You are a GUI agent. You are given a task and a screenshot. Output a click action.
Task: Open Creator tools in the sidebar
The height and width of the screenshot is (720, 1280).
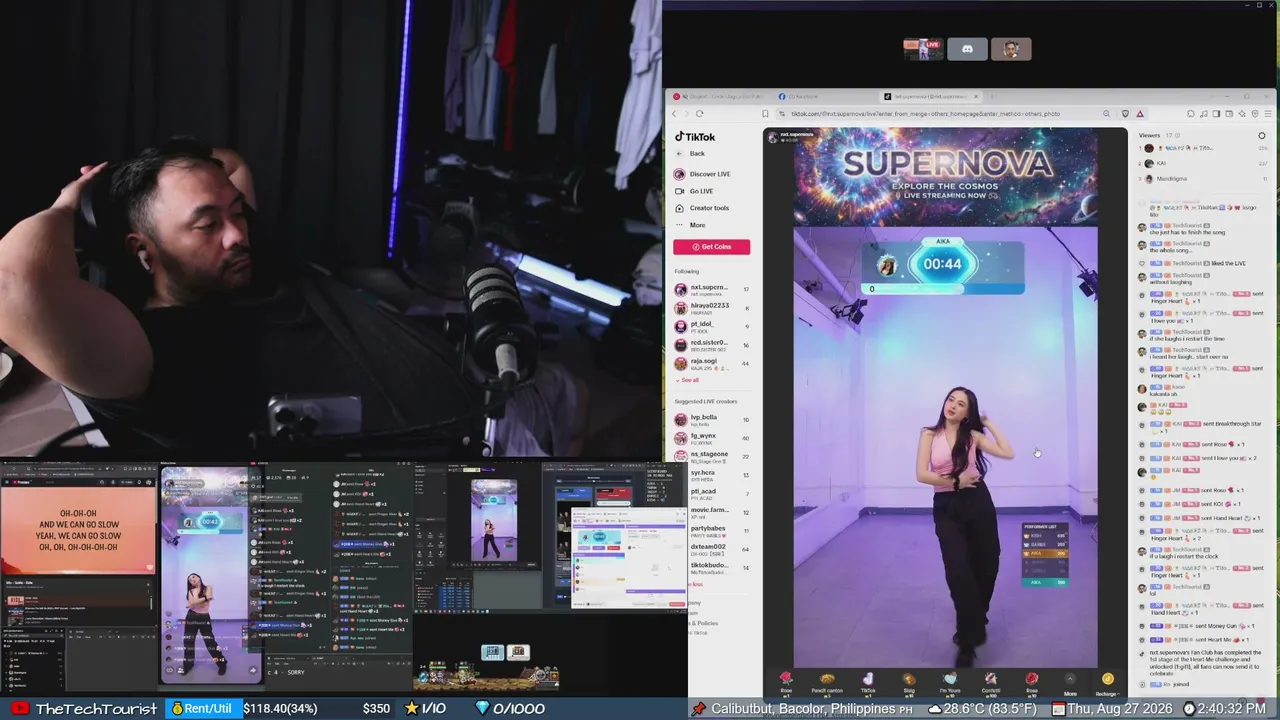(702, 208)
